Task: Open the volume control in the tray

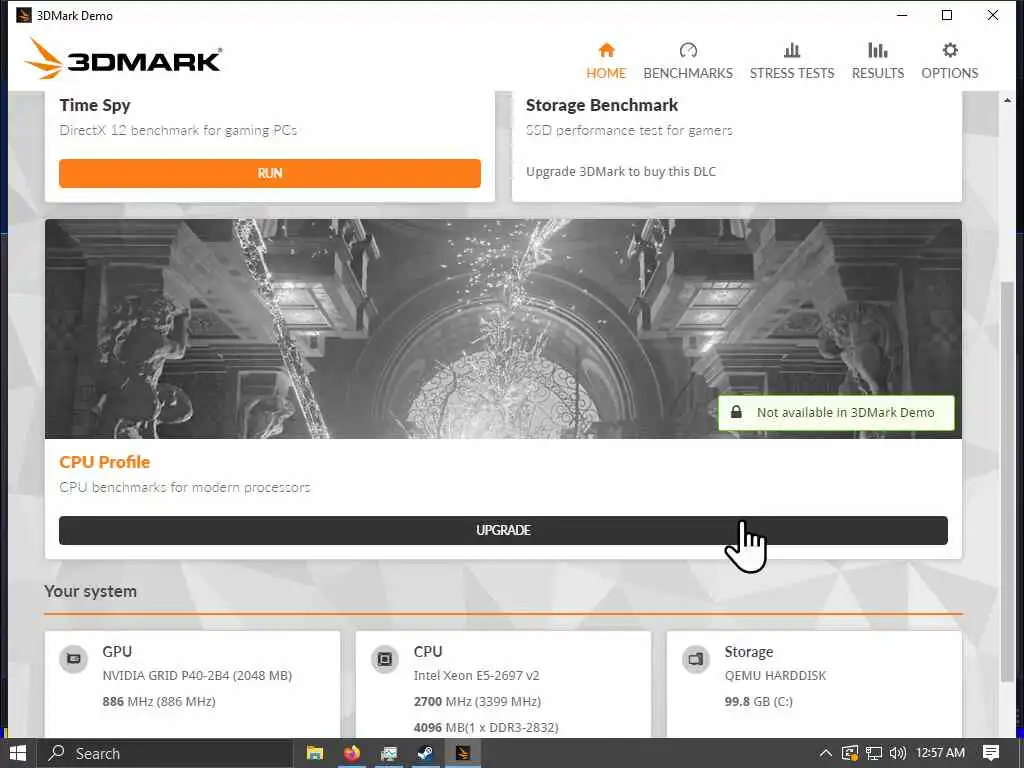Action: pos(897,753)
